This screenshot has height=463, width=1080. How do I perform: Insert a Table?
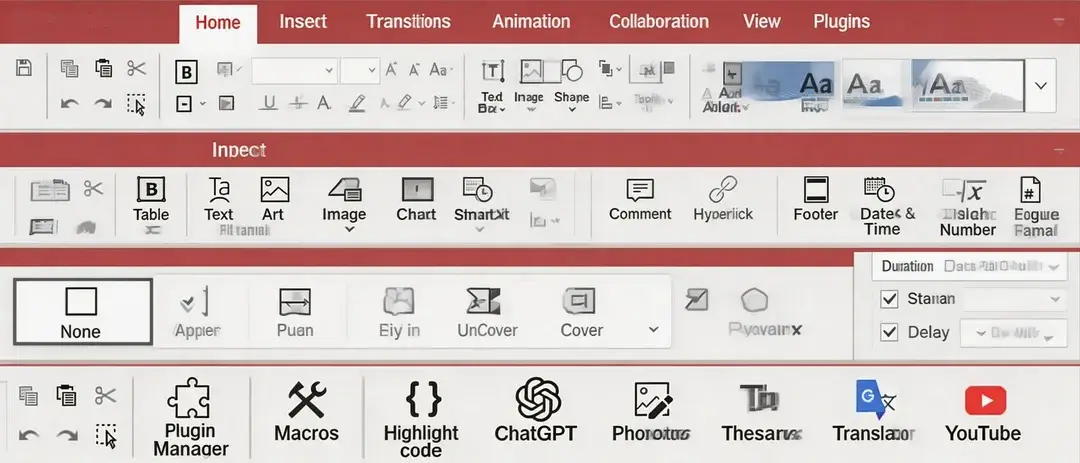151,200
